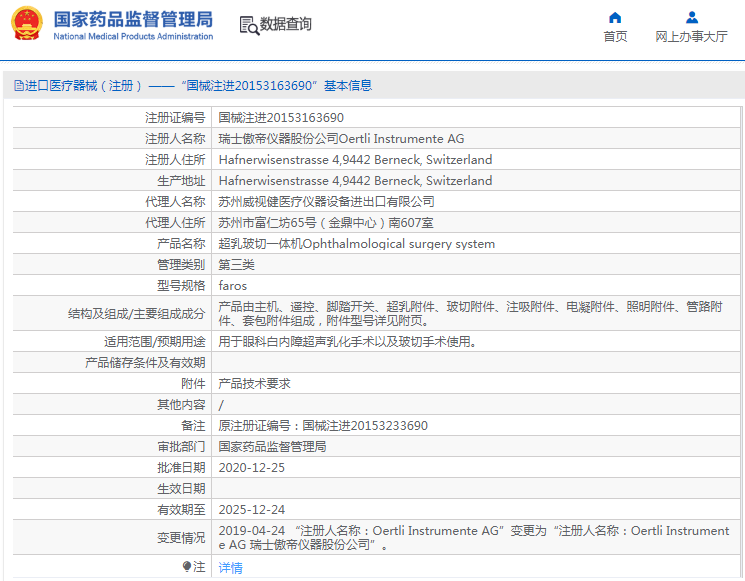Click the 生效日期 label
Screen dimensions: 745x581
[181, 489]
